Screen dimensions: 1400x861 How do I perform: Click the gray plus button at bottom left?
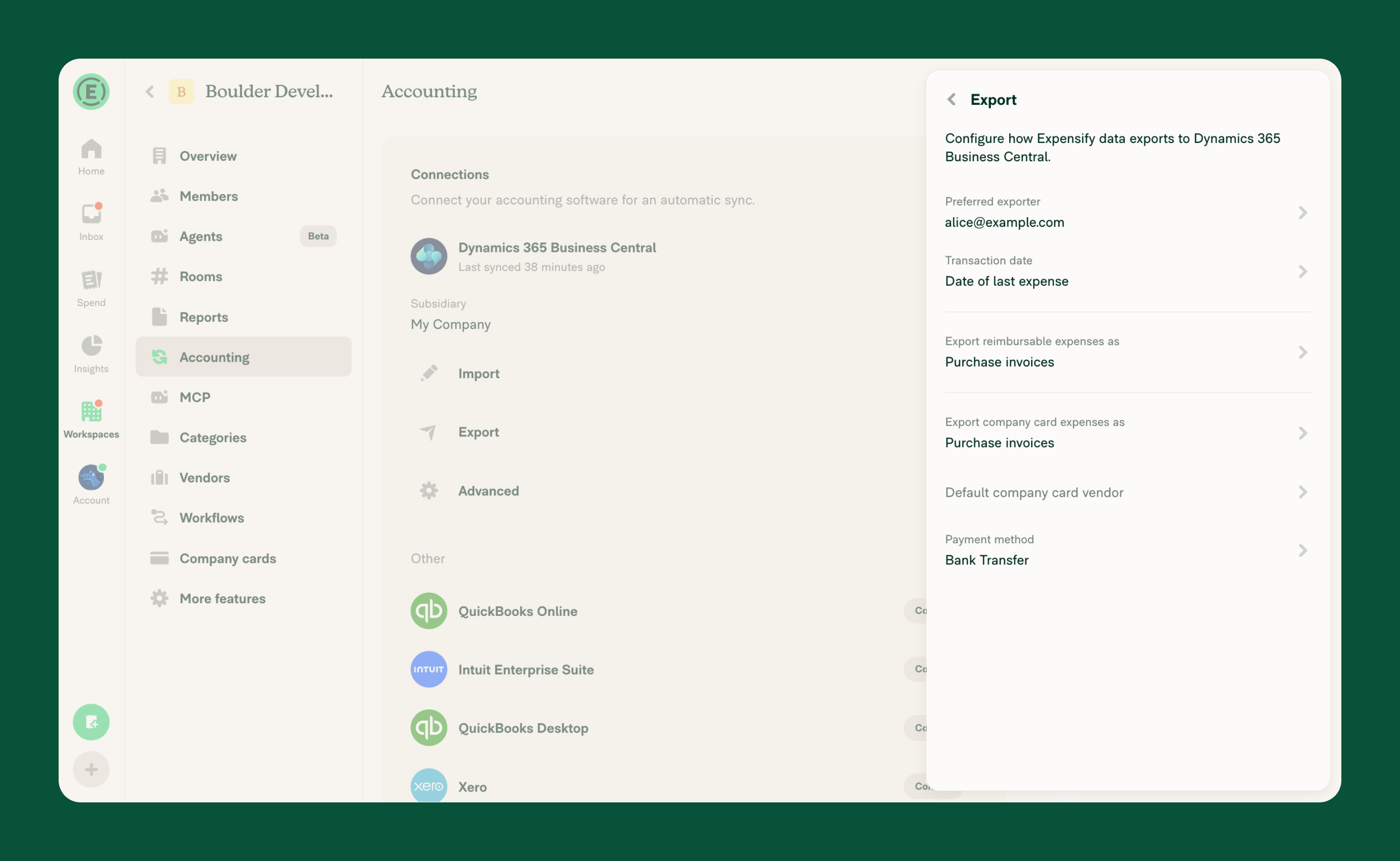click(91, 770)
